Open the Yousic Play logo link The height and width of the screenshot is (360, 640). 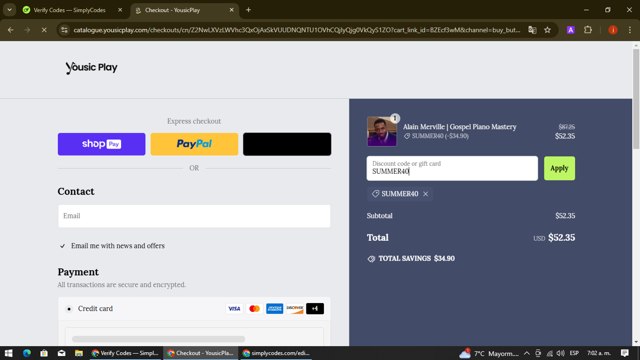pos(91,68)
